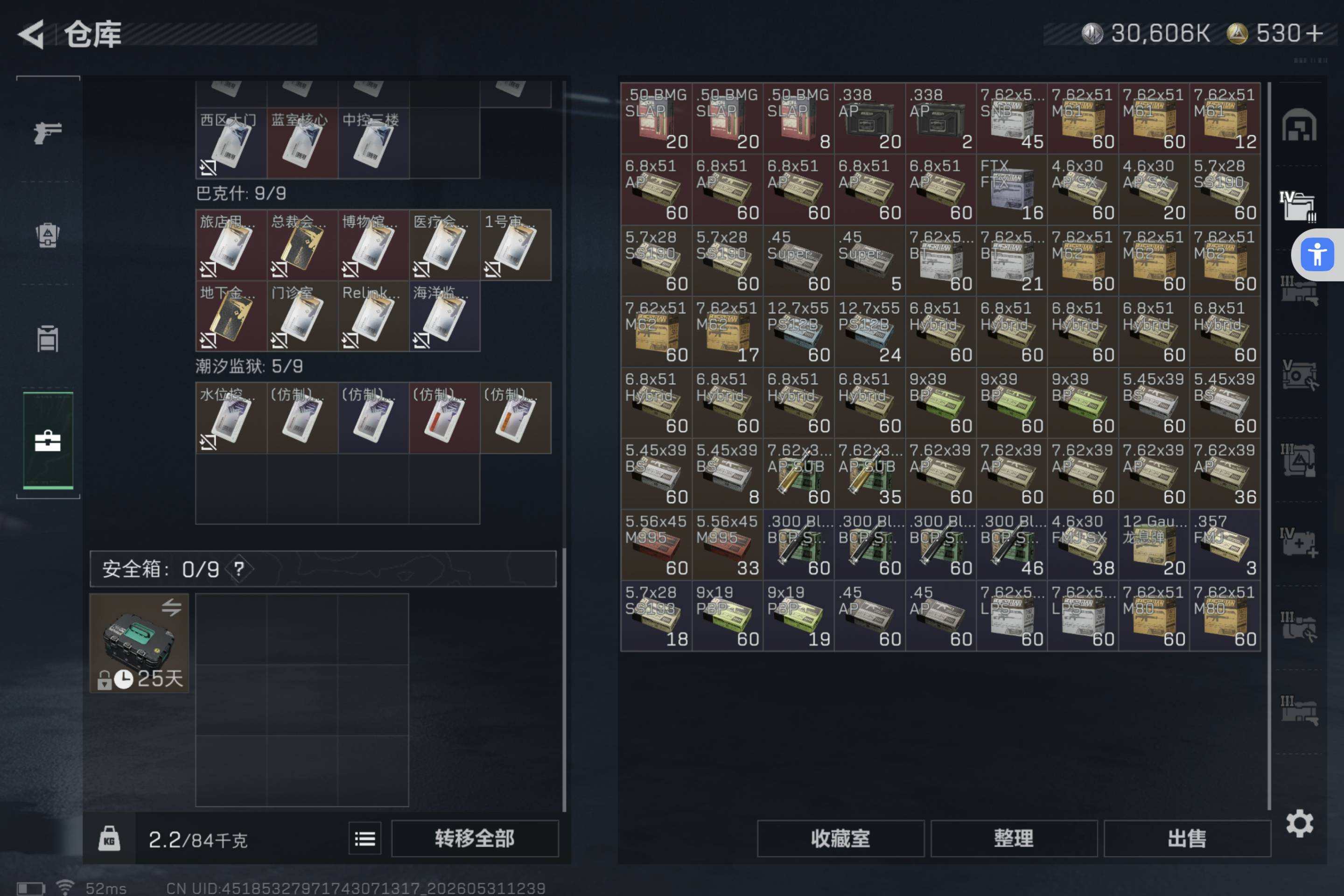Click 整理 to sort the stash

click(x=1014, y=838)
